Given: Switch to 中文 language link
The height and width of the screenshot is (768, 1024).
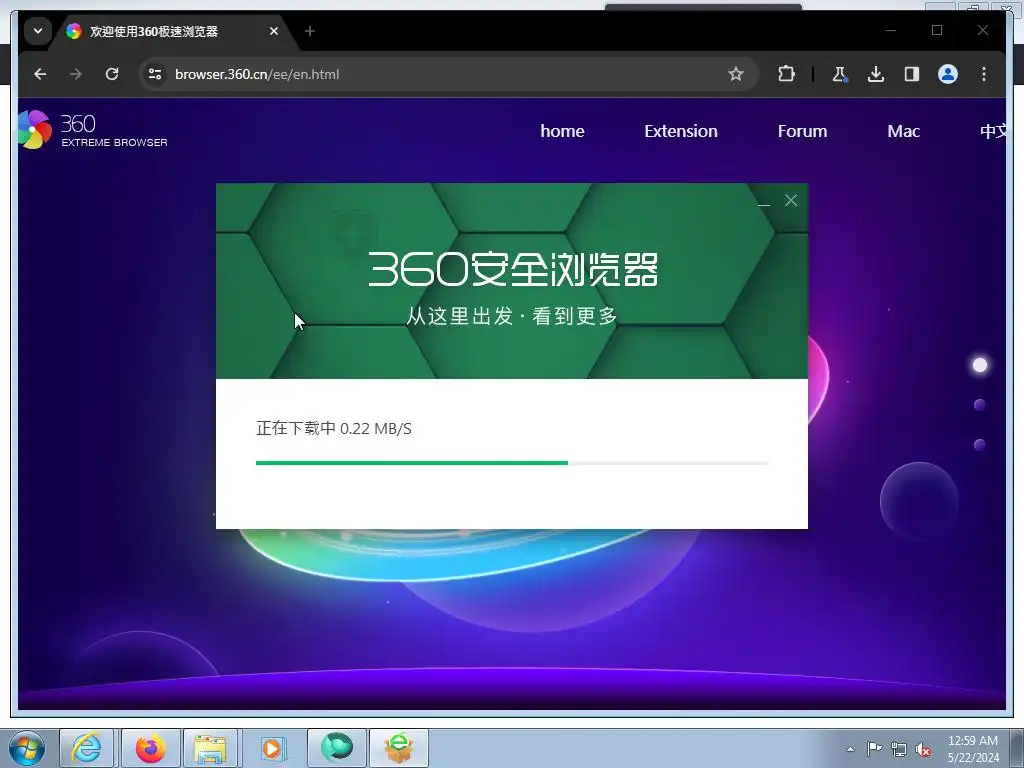Looking at the screenshot, I should (x=993, y=131).
